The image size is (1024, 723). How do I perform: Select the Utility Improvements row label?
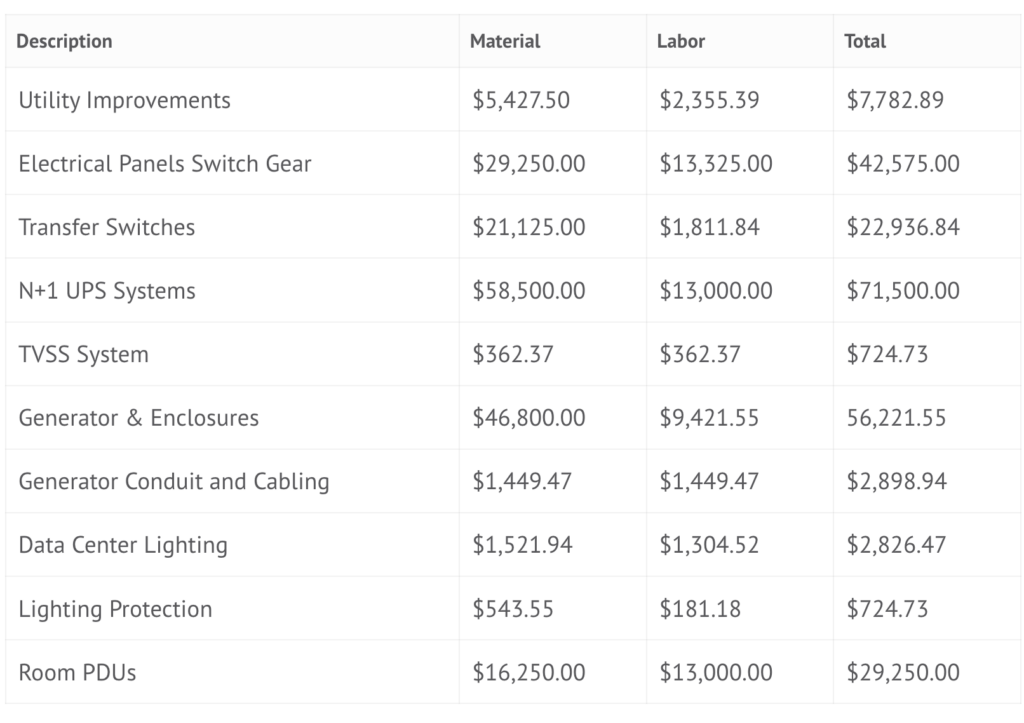[124, 100]
